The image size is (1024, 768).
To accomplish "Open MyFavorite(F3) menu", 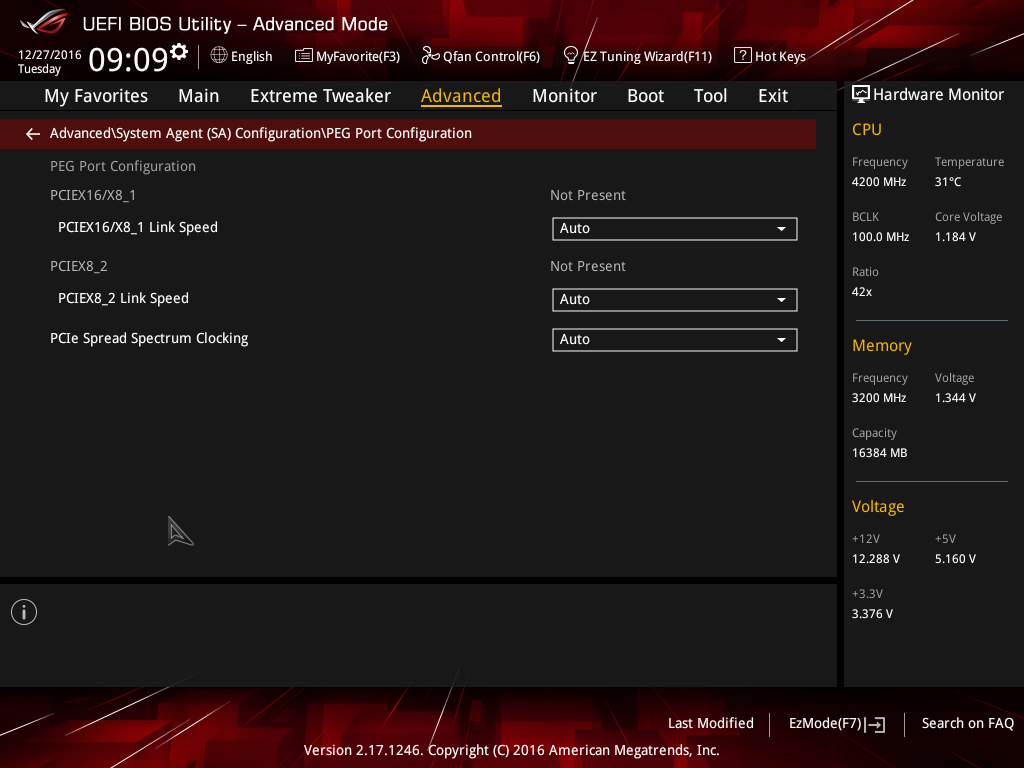I will coord(347,56).
